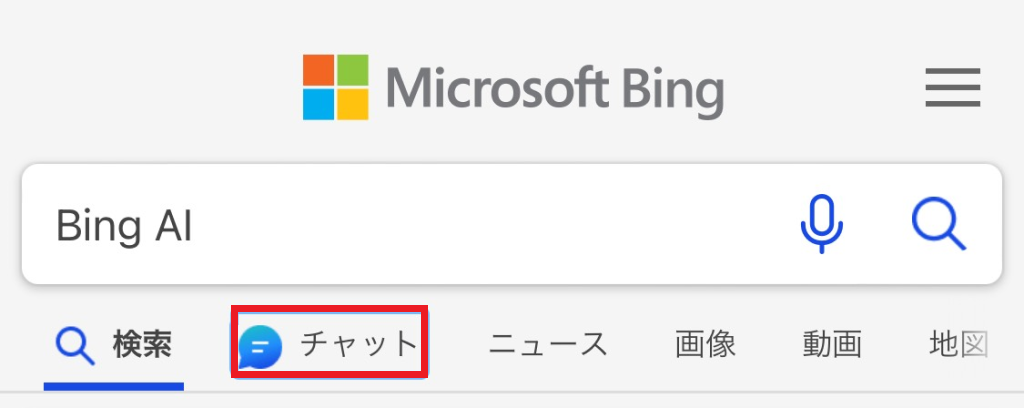Click the blank header area left of logo
The height and width of the screenshot is (408, 1024).
150,88
